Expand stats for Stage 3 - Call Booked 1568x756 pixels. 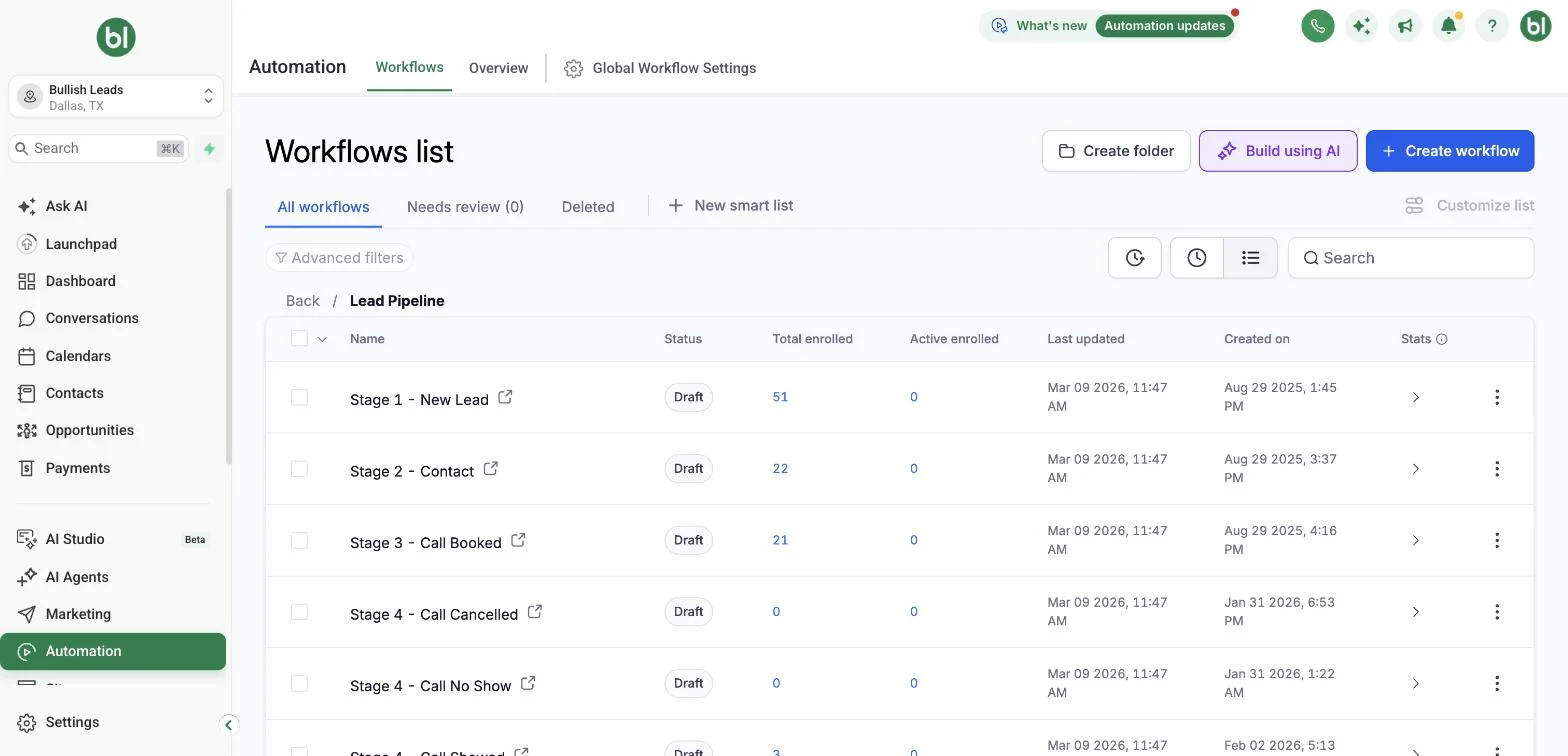pyautogui.click(x=1415, y=540)
